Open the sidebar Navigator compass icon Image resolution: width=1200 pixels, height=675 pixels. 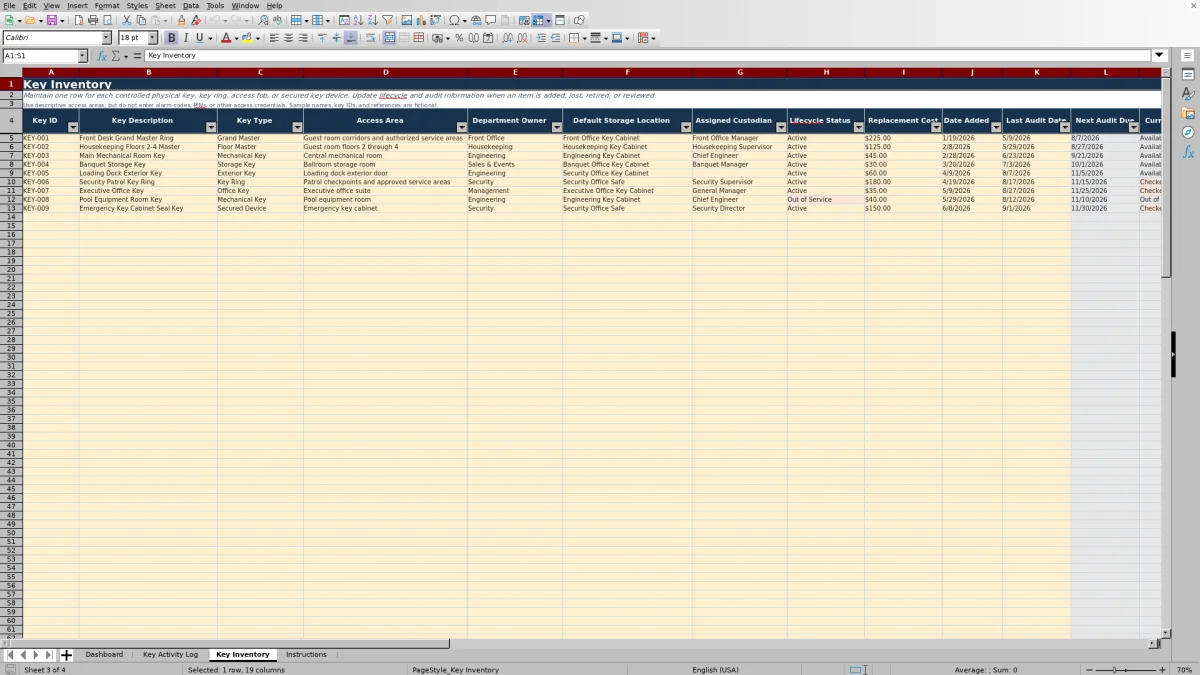tap(1188, 132)
